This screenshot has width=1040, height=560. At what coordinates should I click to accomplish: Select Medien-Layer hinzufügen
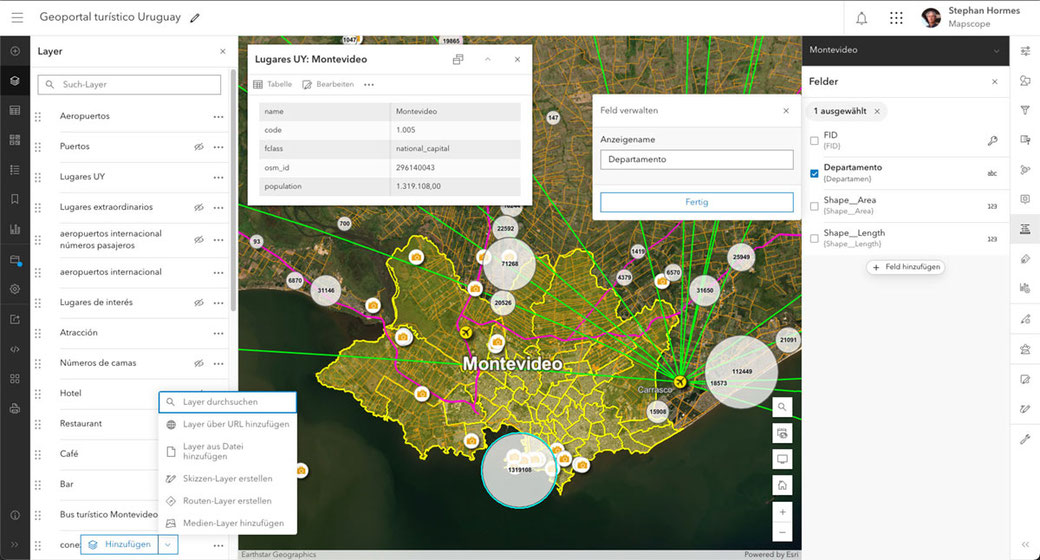[228, 523]
